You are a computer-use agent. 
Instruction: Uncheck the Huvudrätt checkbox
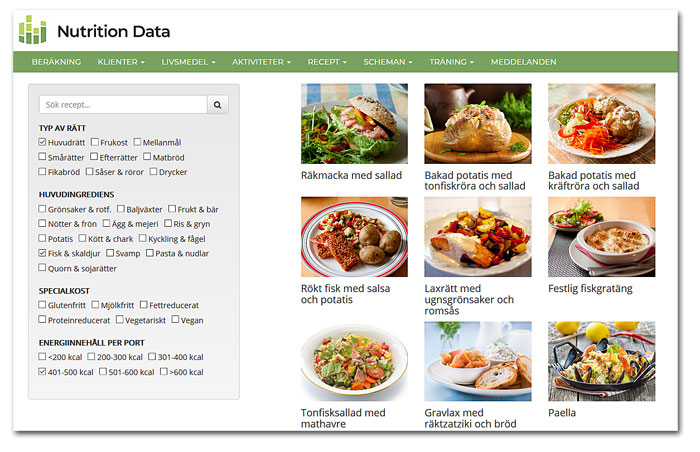(43, 143)
